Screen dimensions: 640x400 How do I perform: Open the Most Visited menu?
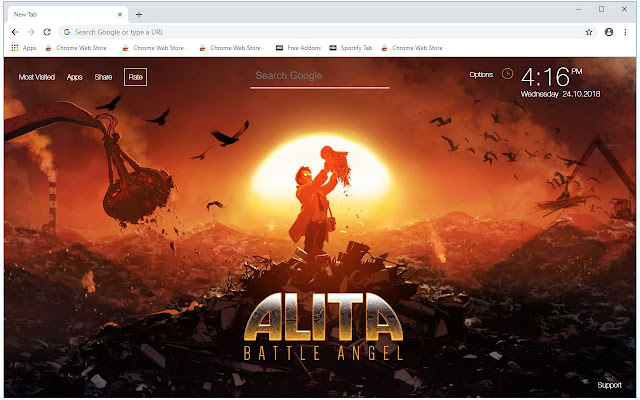(37, 77)
